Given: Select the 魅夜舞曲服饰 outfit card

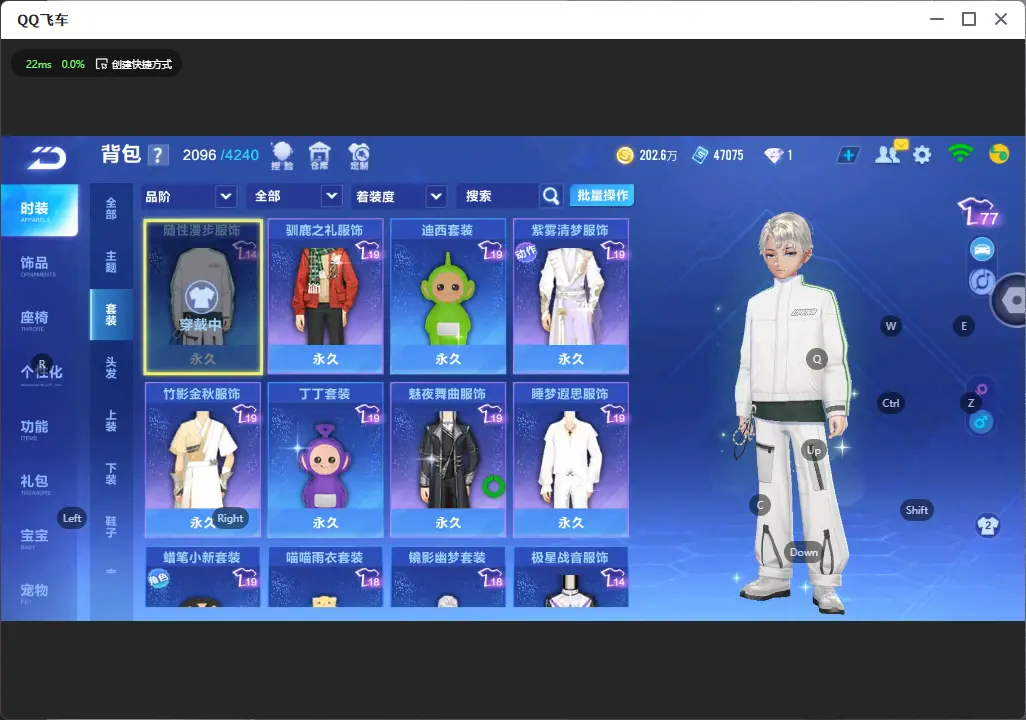Looking at the screenshot, I should click(x=448, y=459).
